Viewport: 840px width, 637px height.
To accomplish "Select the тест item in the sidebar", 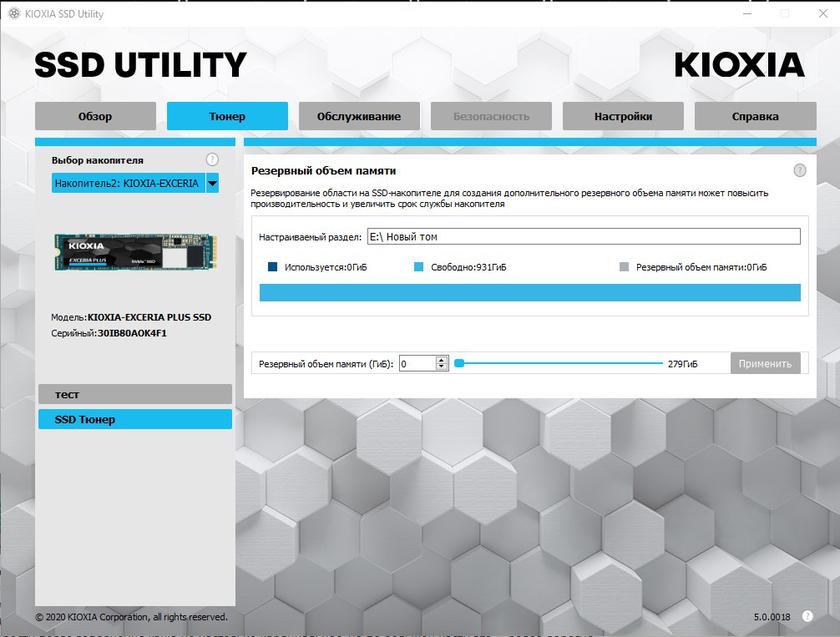I will 135,395.
